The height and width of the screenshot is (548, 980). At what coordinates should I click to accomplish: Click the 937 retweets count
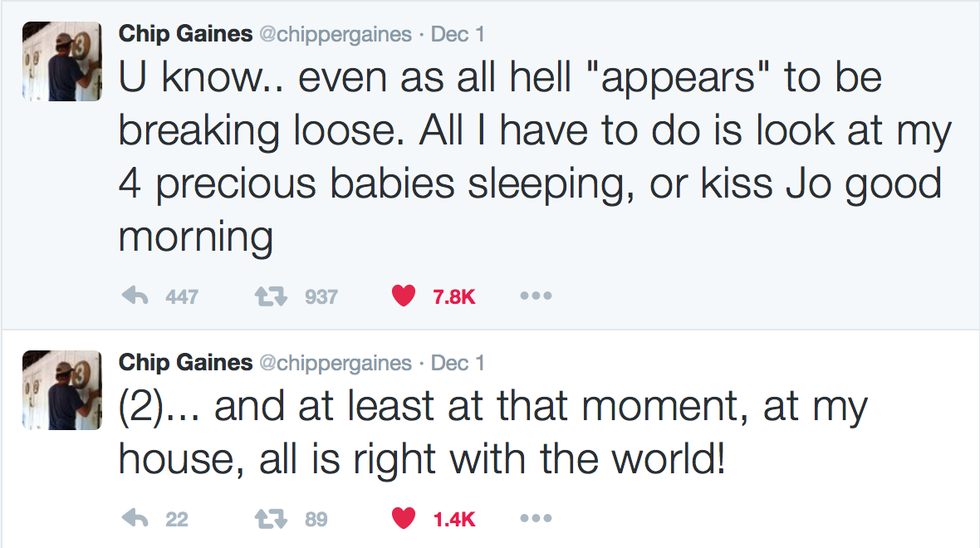[x=321, y=297]
